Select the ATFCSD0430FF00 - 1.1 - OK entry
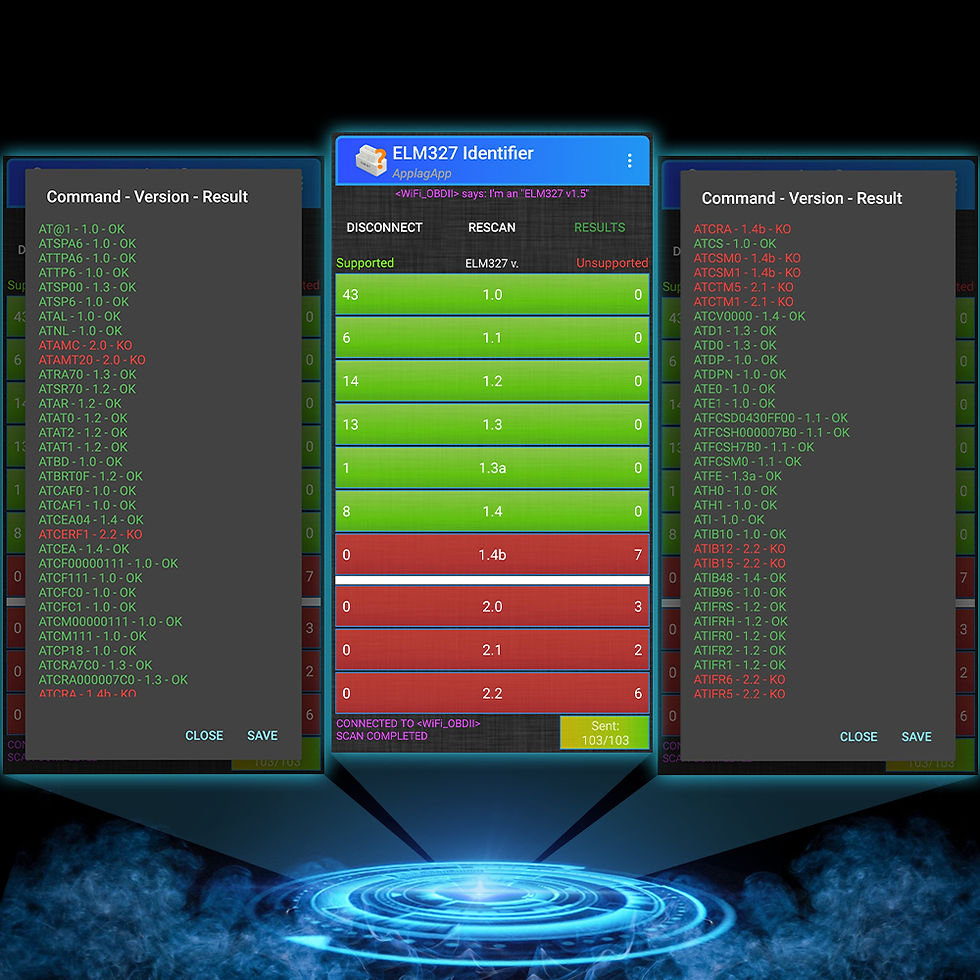The width and height of the screenshot is (980, 980). pos(771,418)
